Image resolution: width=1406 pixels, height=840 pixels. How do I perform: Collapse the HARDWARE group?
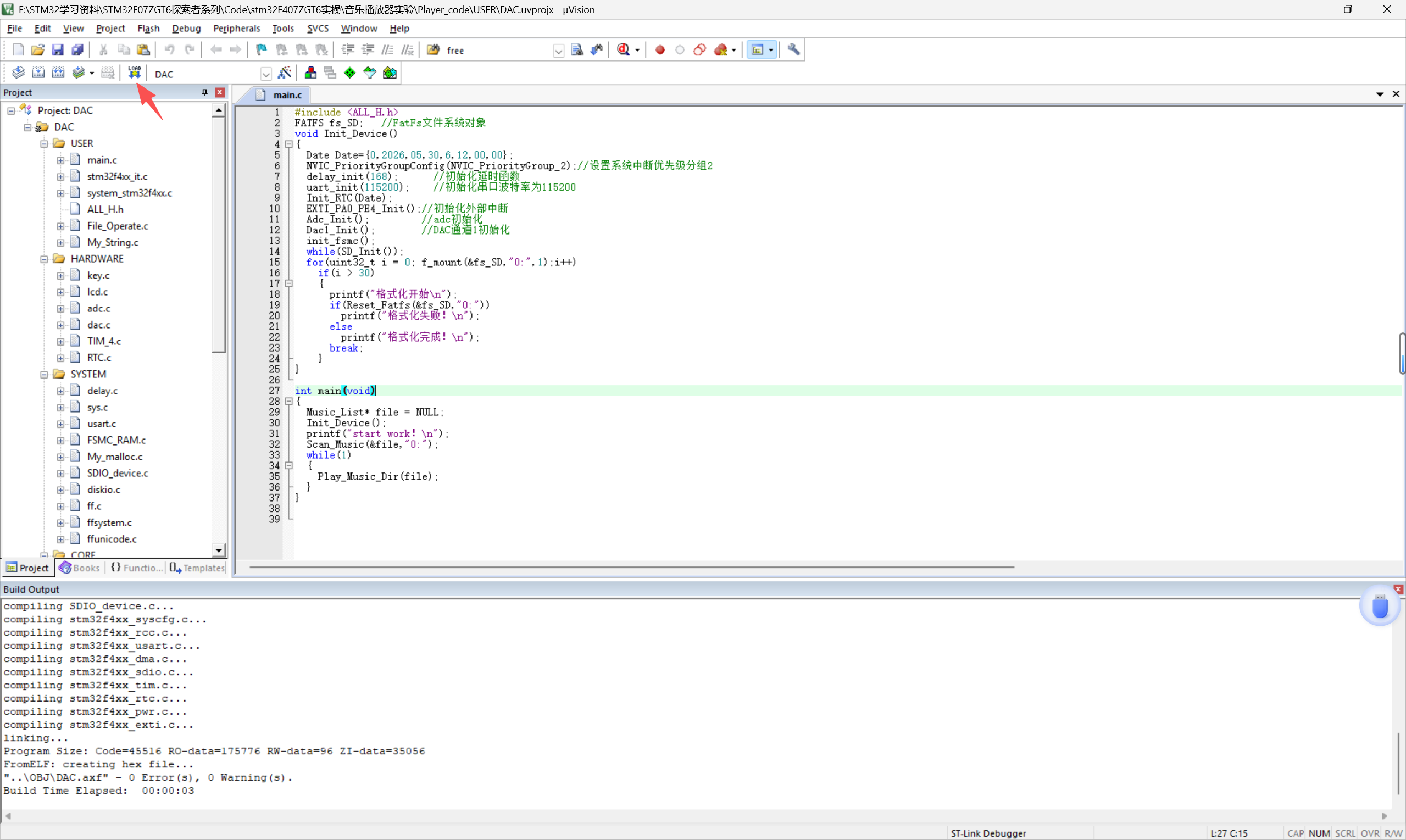[x=43, y=259]
